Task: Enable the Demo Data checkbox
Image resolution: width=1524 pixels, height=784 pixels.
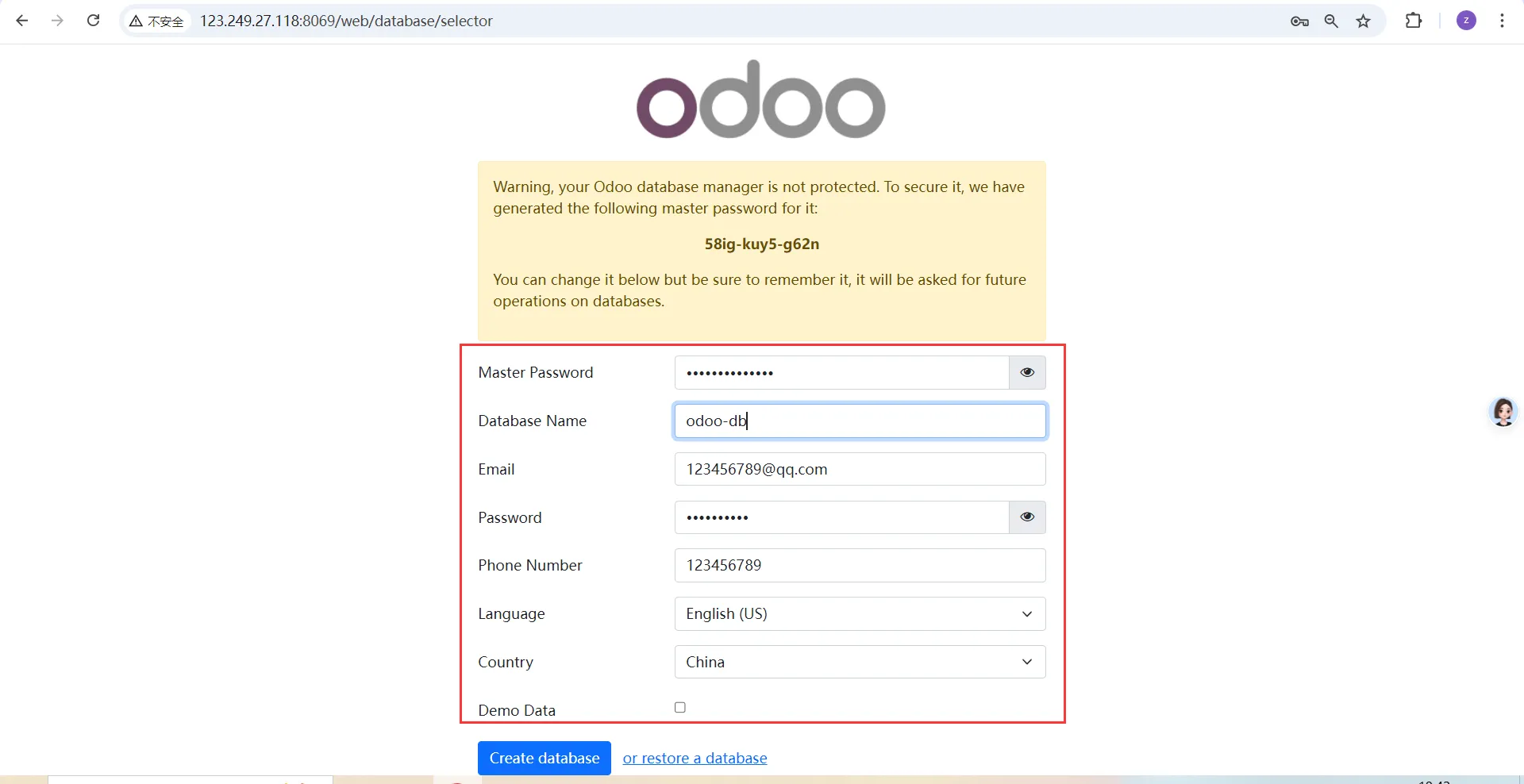Action: click(680, 707)
